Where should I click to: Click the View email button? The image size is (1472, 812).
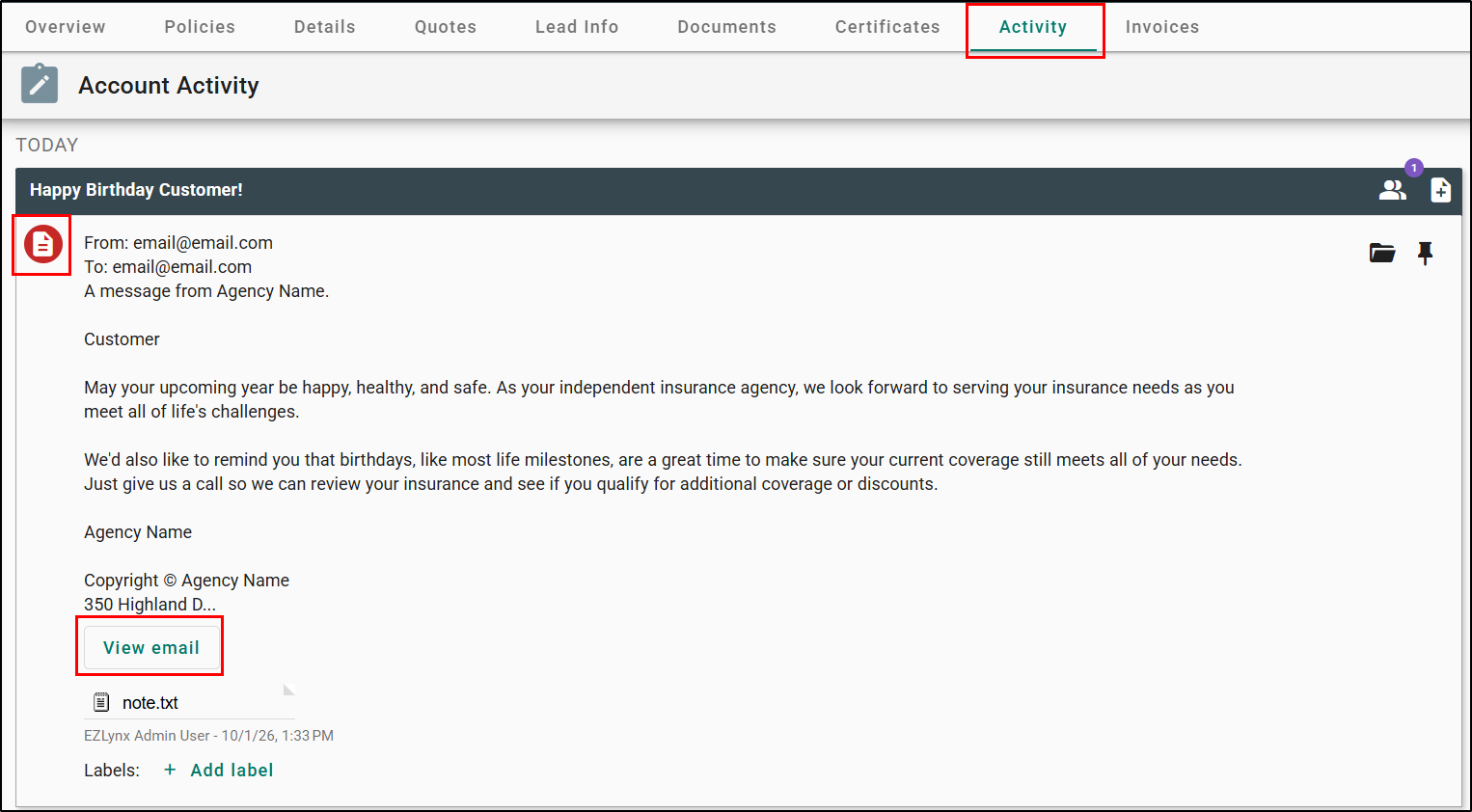[x=151, y=647]
